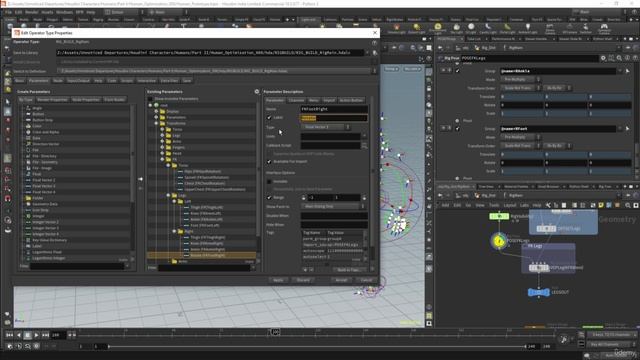This screenshot has height=360, width=640.
Task: Open the Type dropdown showing Float Vector 3
Action: 325,127
